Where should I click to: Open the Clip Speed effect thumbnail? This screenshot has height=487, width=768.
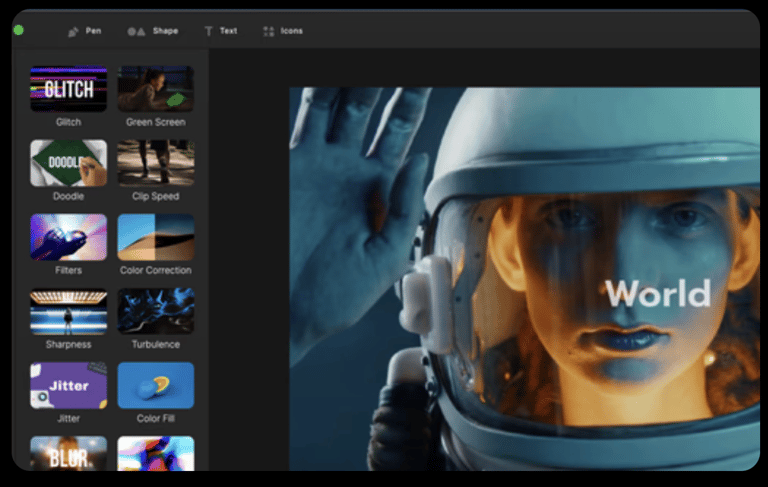click(x=156, y=162)
